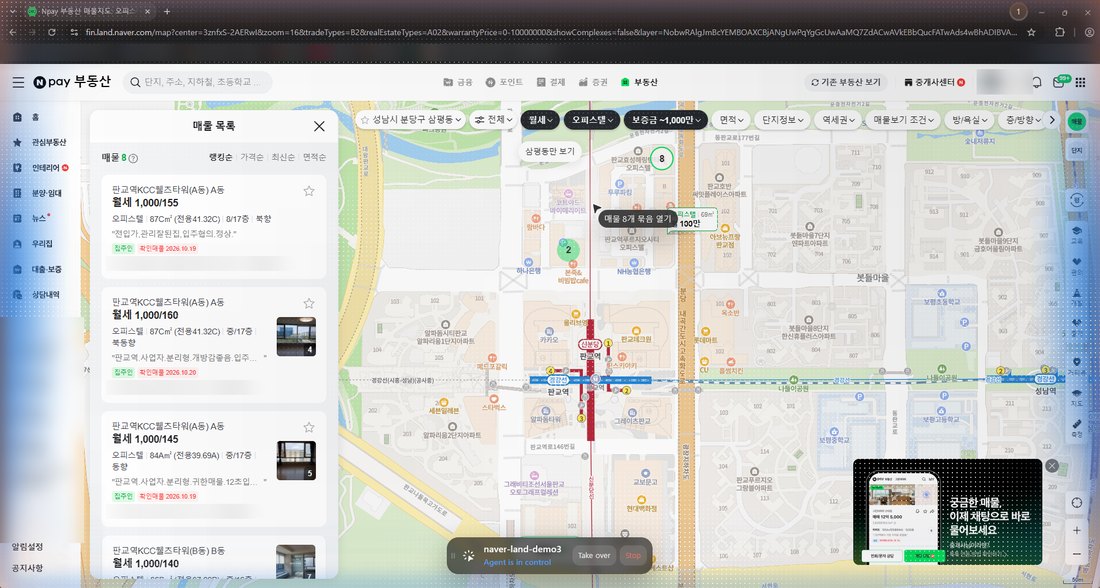This screenshot has width=1100, height=588.
Task: Center map on current location
Action: point(1077,502)
